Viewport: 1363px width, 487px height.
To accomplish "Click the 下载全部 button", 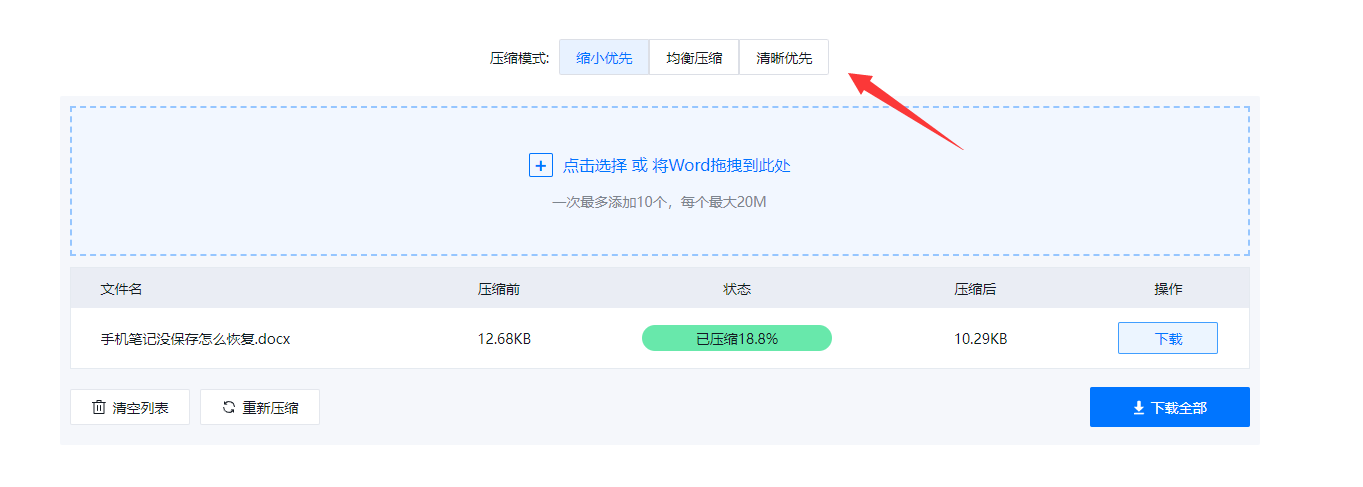I will point(1169,408).
